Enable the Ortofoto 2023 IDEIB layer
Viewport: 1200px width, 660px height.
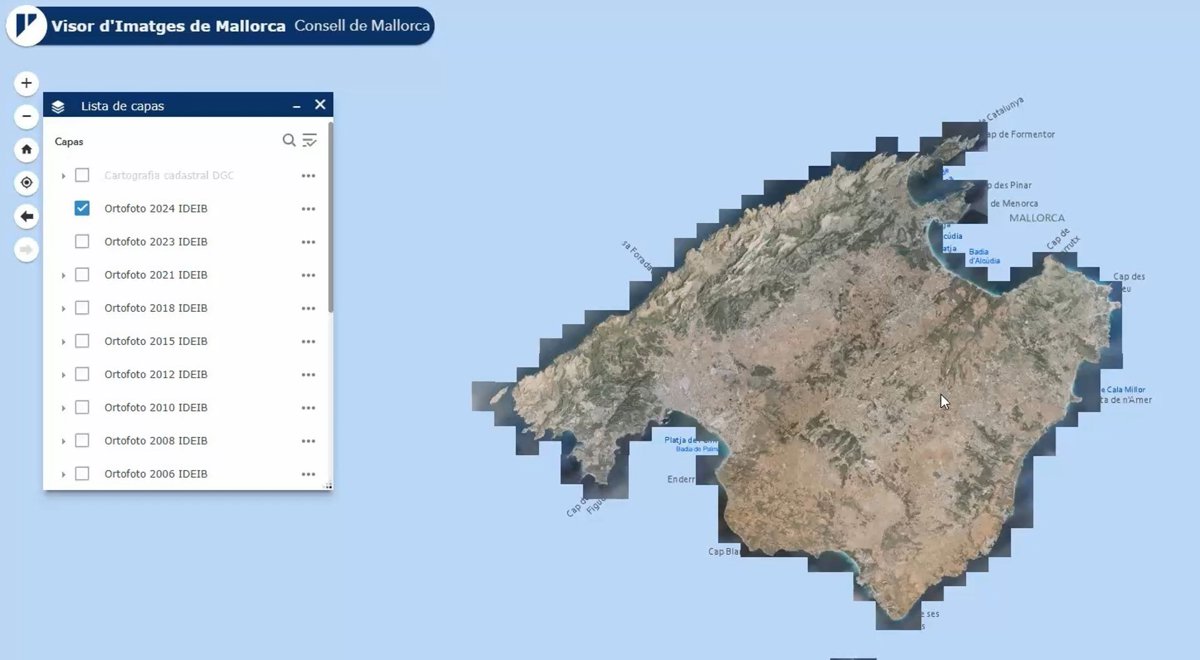pos(82,241)
